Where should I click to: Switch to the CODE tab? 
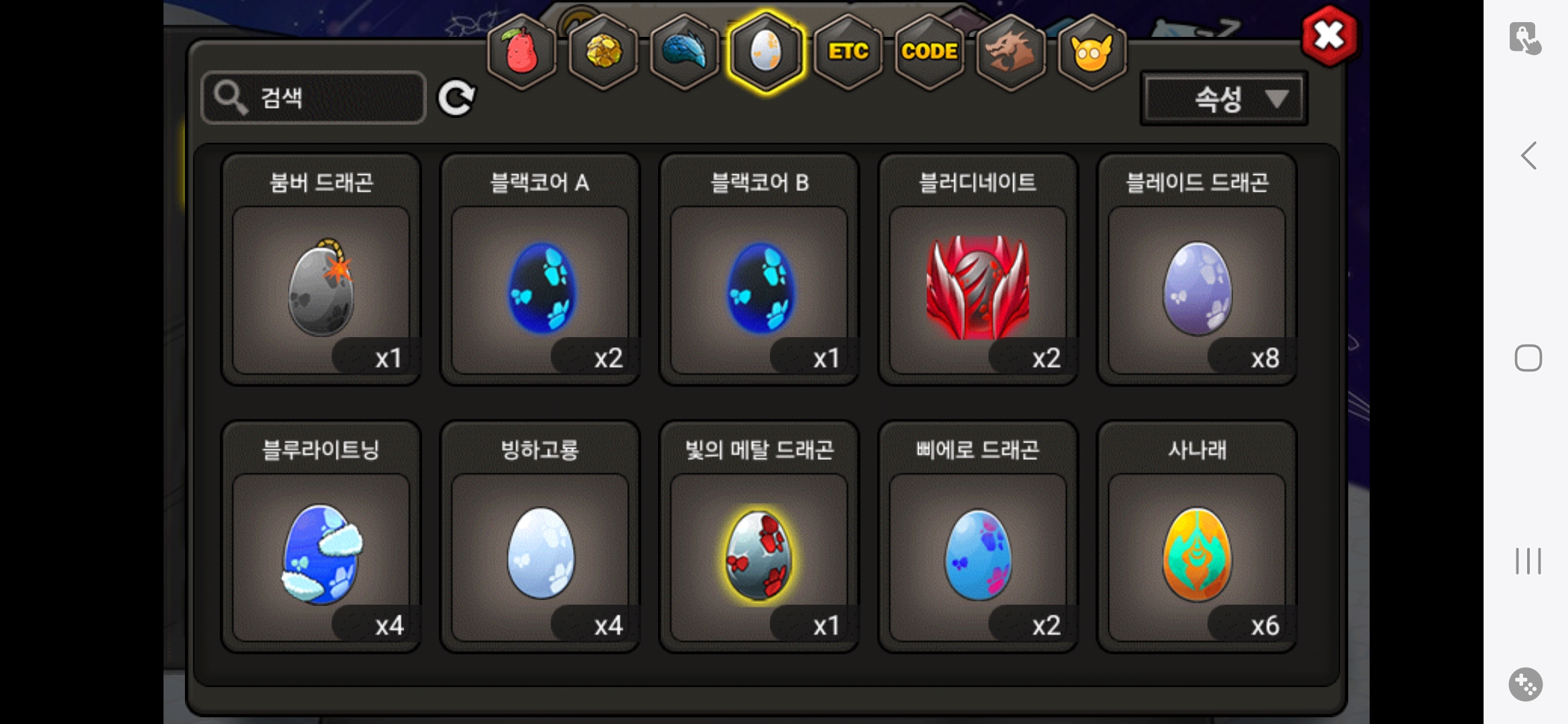point(929,52)
